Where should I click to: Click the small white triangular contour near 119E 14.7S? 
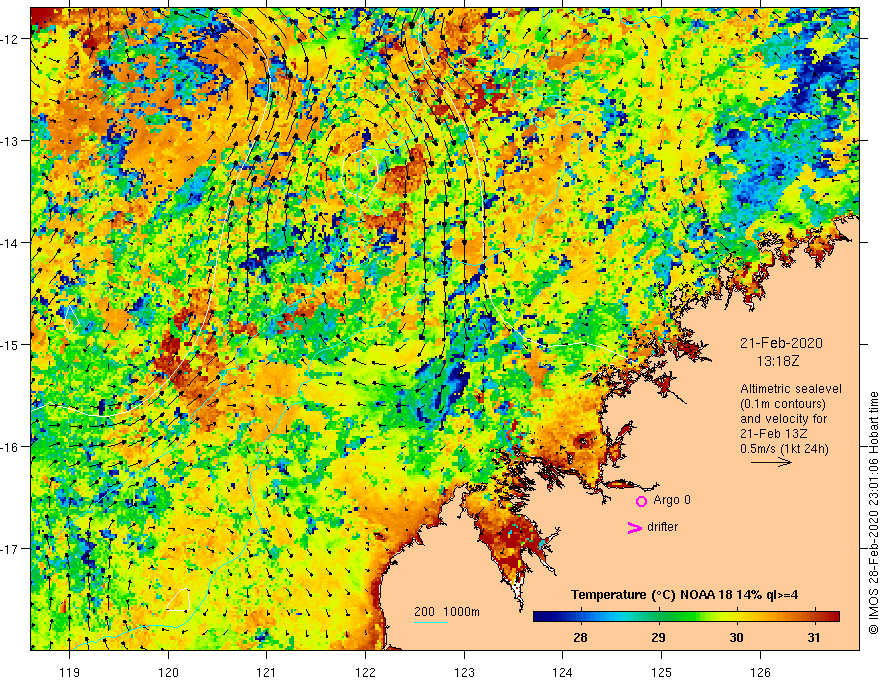click(x=71, y=319)
